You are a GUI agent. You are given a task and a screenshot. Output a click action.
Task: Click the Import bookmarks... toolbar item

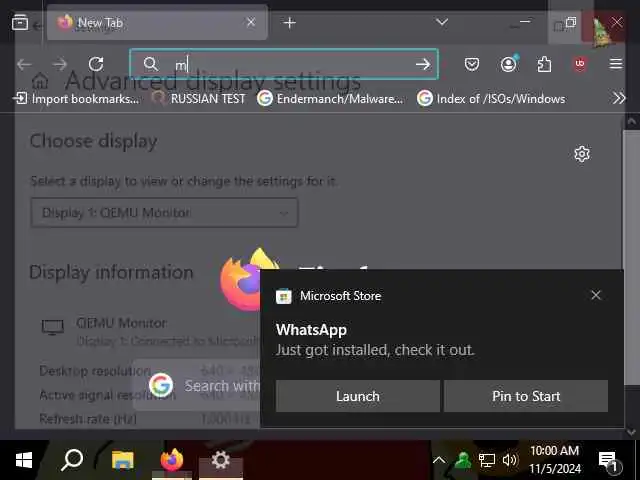[x=76, y=98]
